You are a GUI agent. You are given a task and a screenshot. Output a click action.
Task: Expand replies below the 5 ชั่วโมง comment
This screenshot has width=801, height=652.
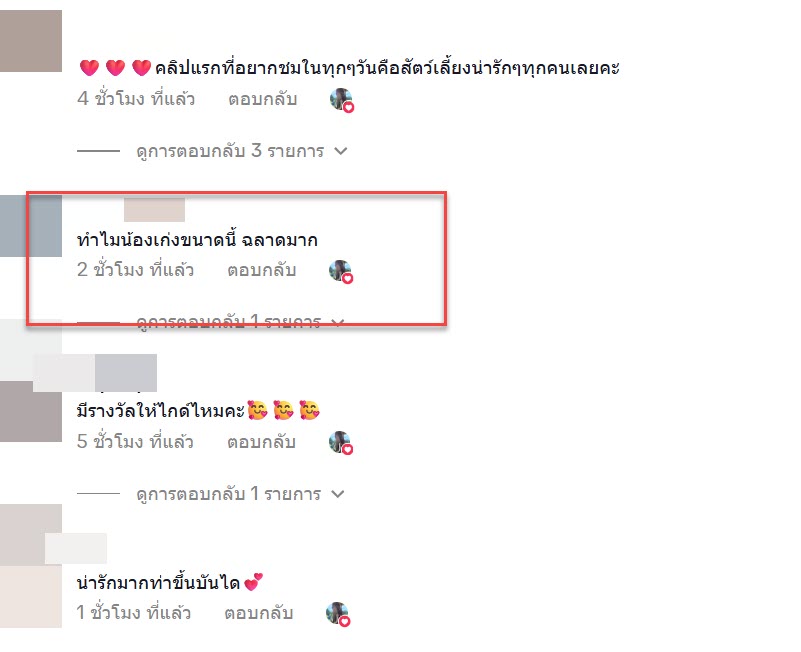click(x=228, y=494)
